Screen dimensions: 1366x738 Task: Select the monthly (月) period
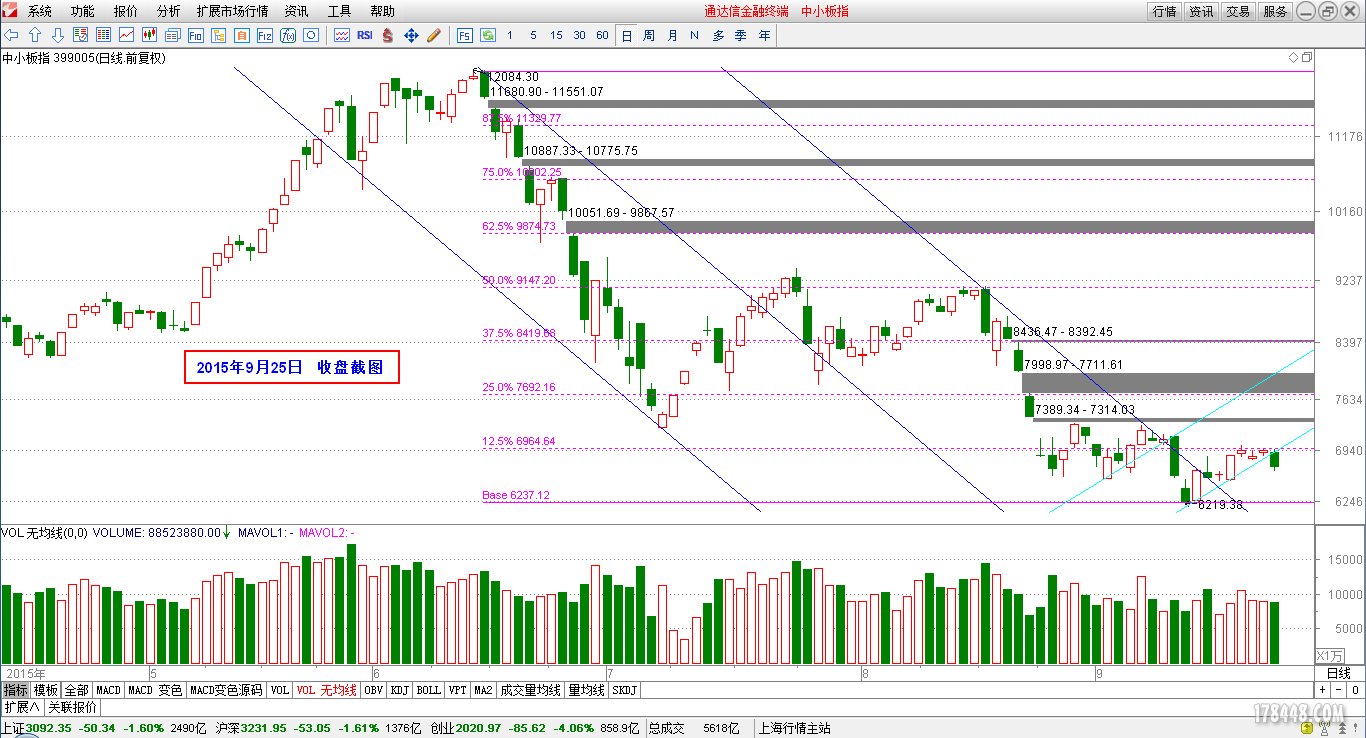[x=672, y=35]
